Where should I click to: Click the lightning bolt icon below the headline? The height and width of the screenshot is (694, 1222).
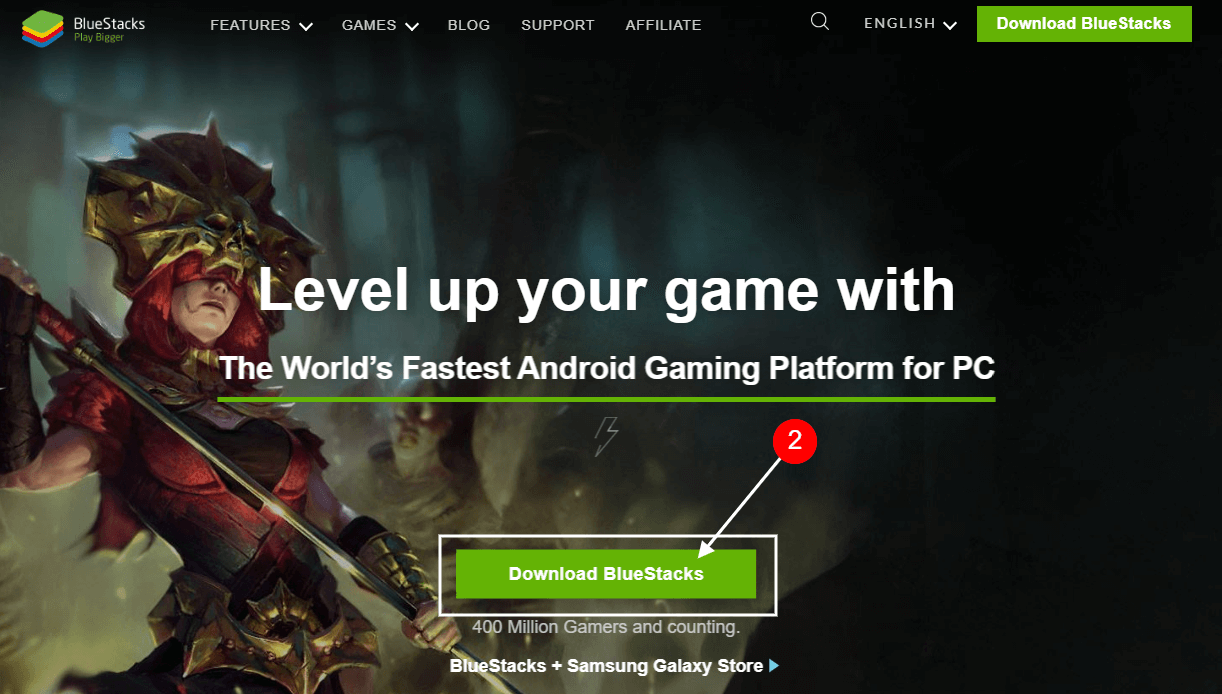coord(606,436)
